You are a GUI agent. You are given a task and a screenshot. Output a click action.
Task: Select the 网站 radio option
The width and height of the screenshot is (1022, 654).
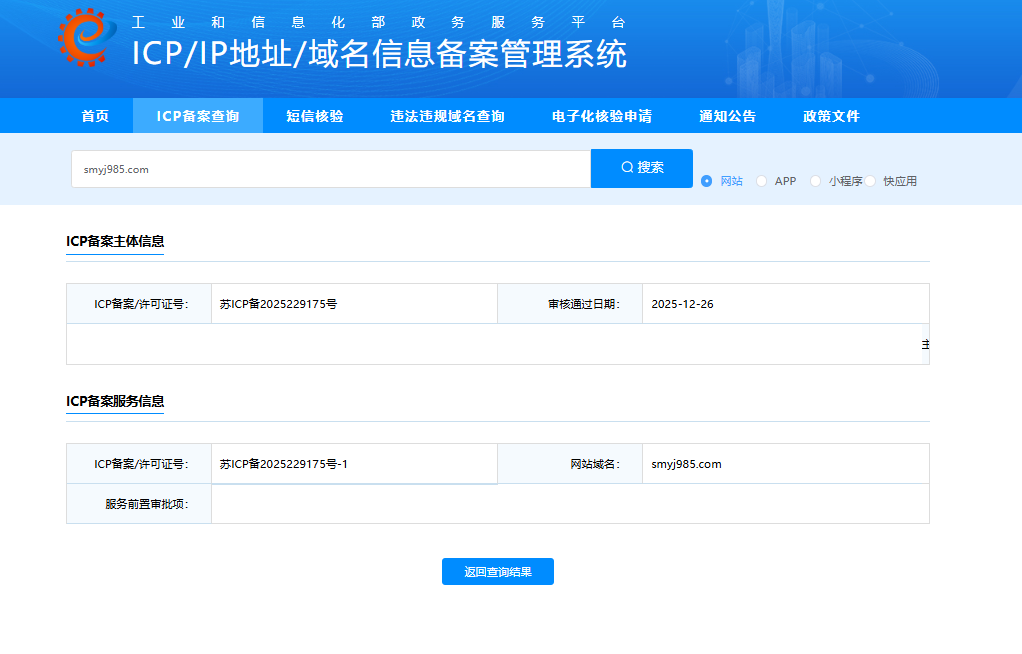coord(707,181)
